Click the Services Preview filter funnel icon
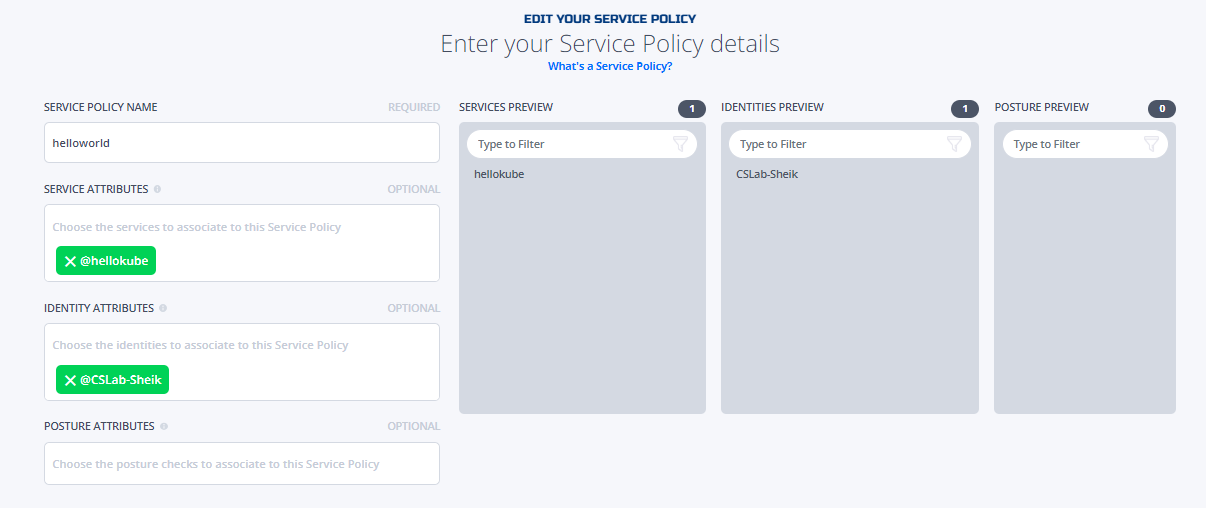Screen dimensions: 1206x508 pyautogui.click(x=681, y=144)
